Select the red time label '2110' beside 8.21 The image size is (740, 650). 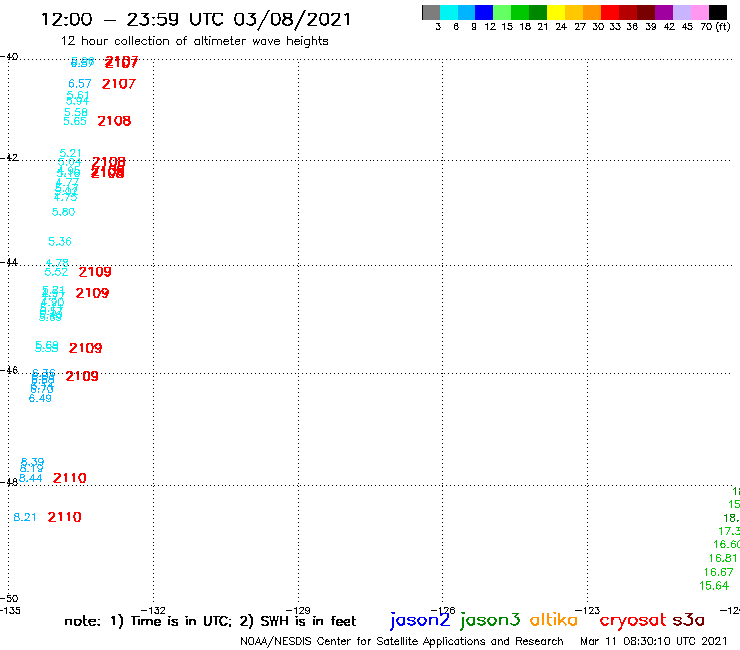tap(65, 517)
